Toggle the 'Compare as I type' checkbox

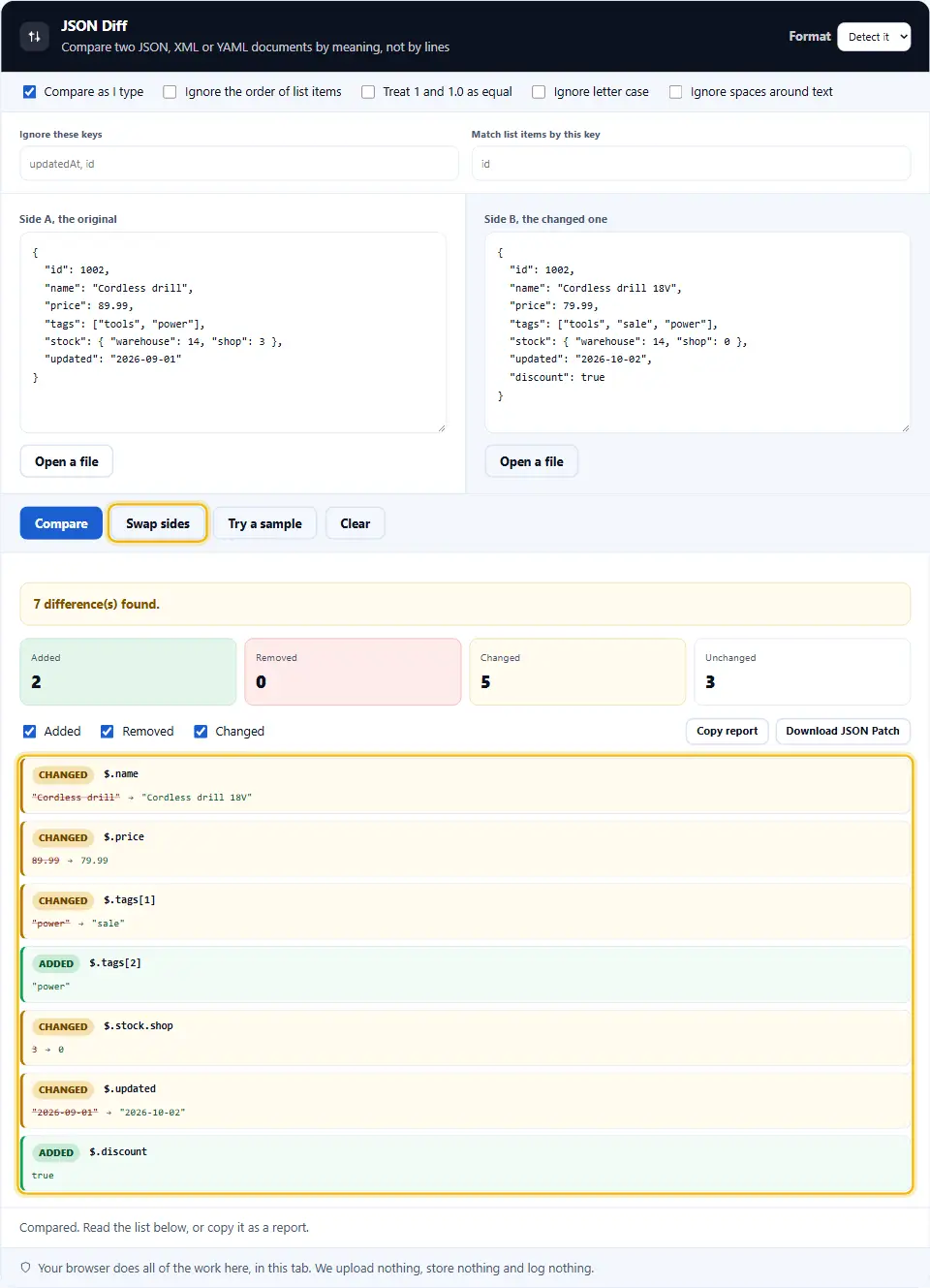point(29,92)
